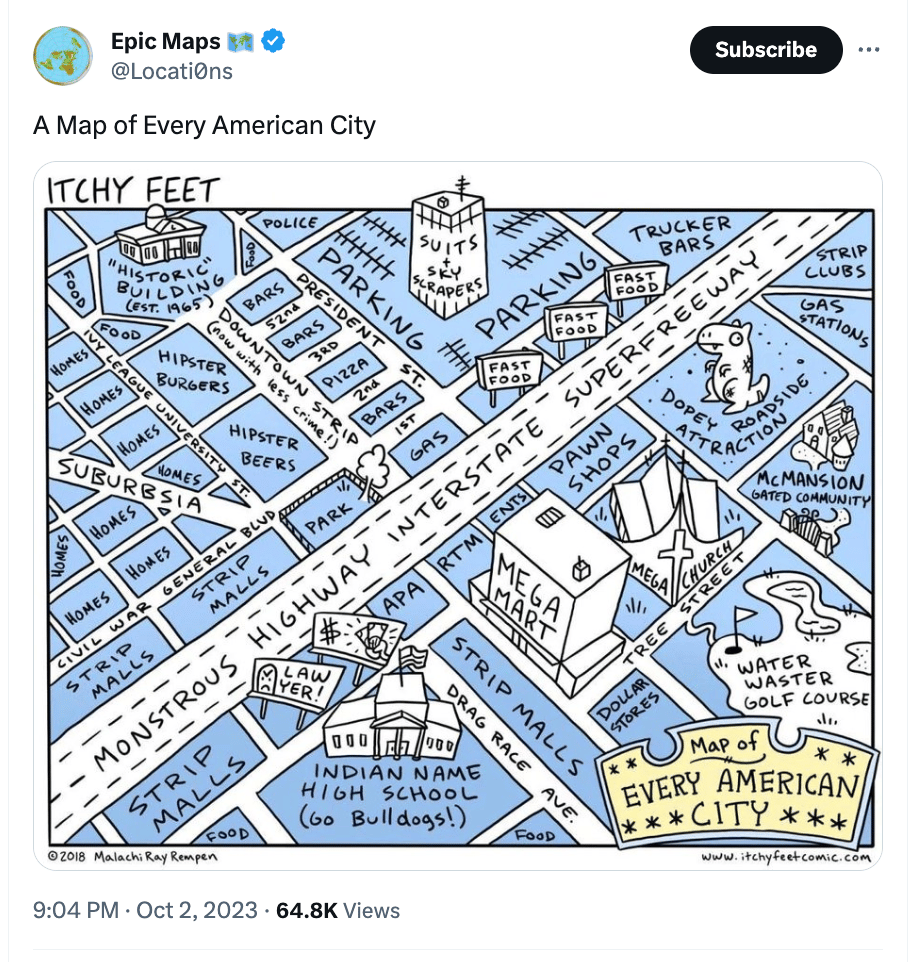Open the Epic Maps profile avatar
Image resolution: width=920 pixels, height=962 pixels.
click(63, 56)
